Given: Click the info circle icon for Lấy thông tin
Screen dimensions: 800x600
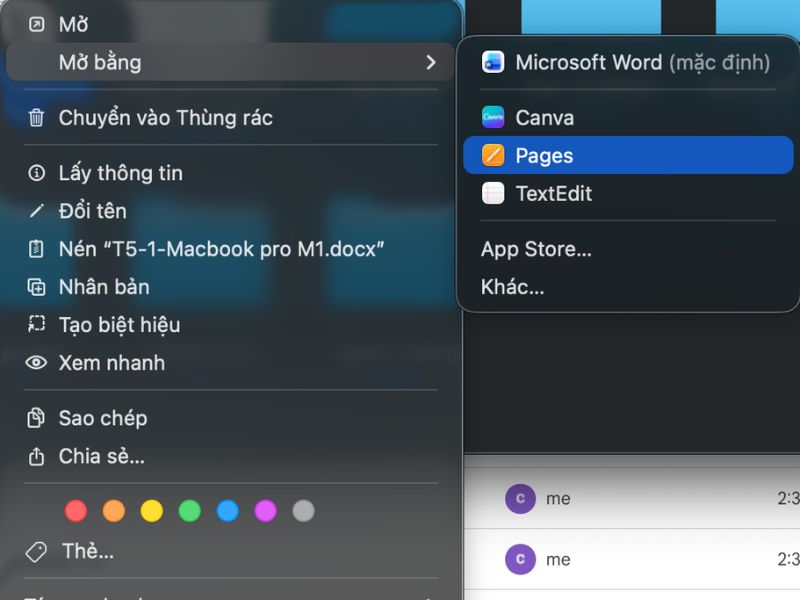Looking at the screenshot, I should [36, 173].
